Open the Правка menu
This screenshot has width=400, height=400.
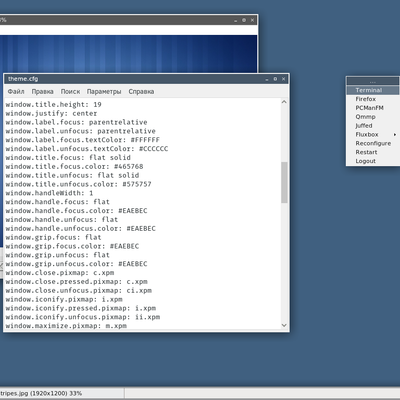coord(42,91)
